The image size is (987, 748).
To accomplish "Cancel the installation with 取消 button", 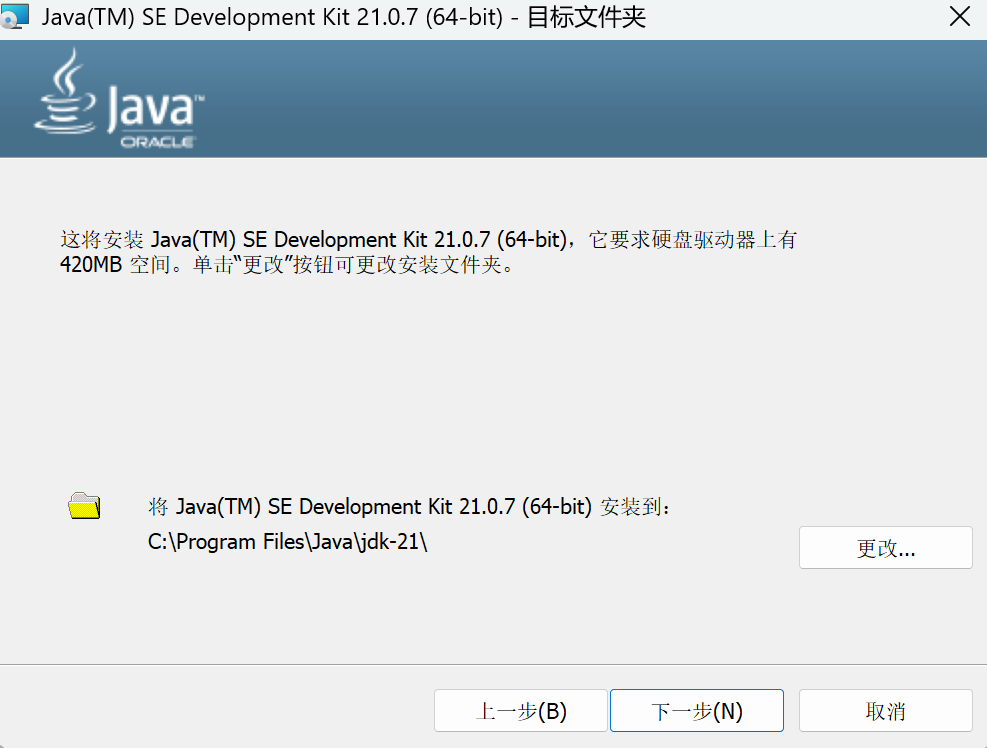I will (x=884, y=710).
